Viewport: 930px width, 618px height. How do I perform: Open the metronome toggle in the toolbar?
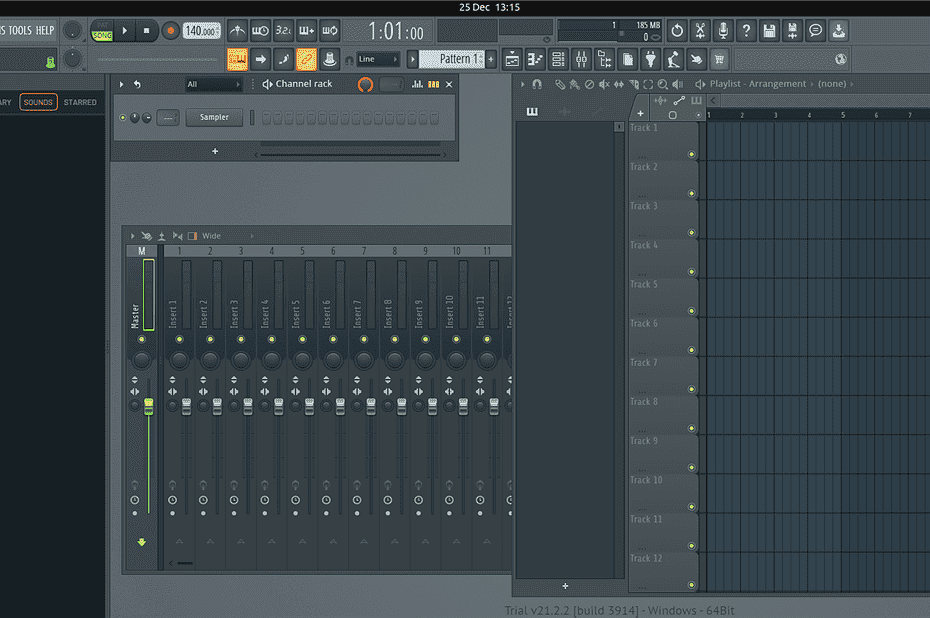[237, 30]
